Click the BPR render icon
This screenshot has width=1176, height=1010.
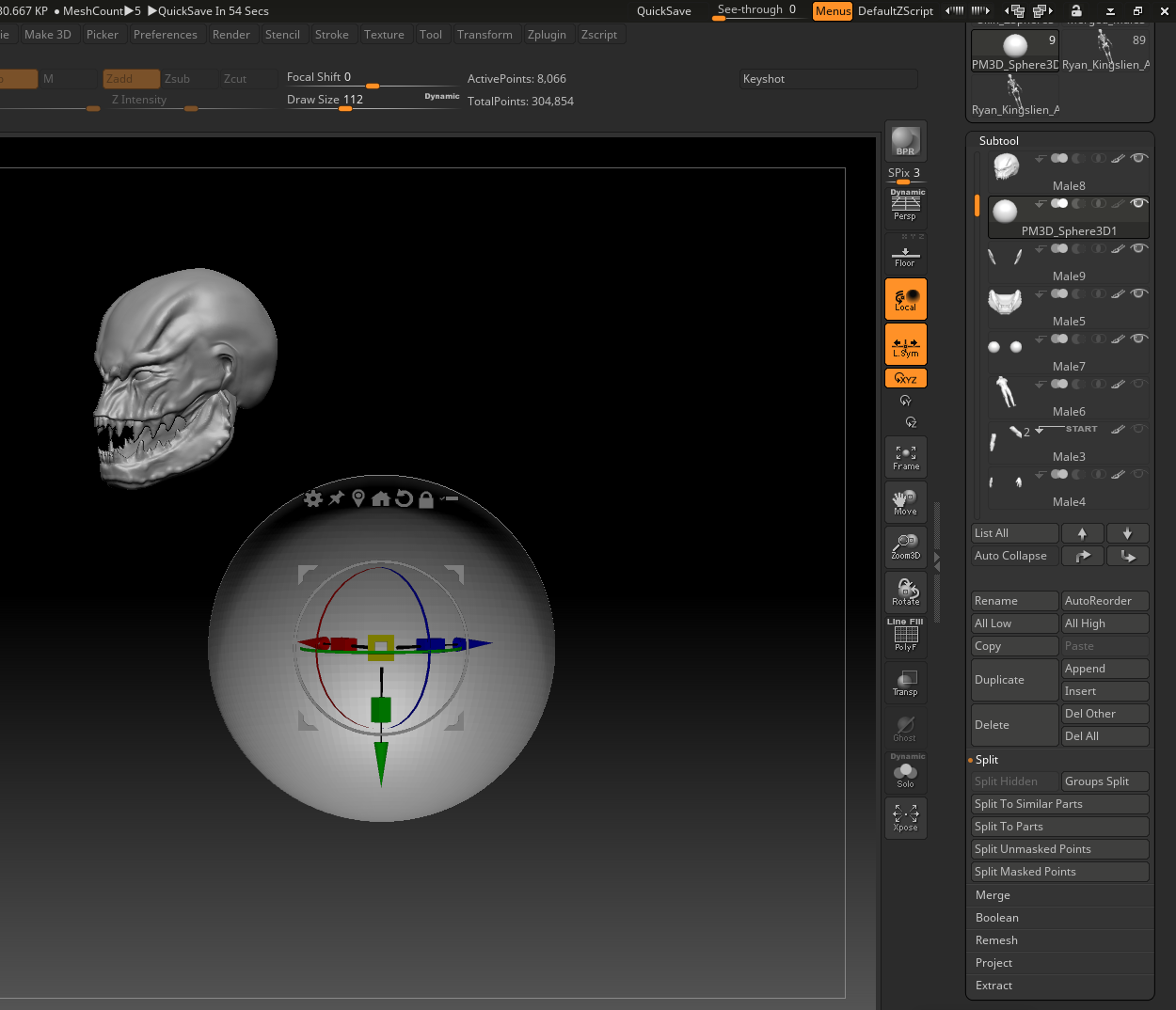click(905, 142)
